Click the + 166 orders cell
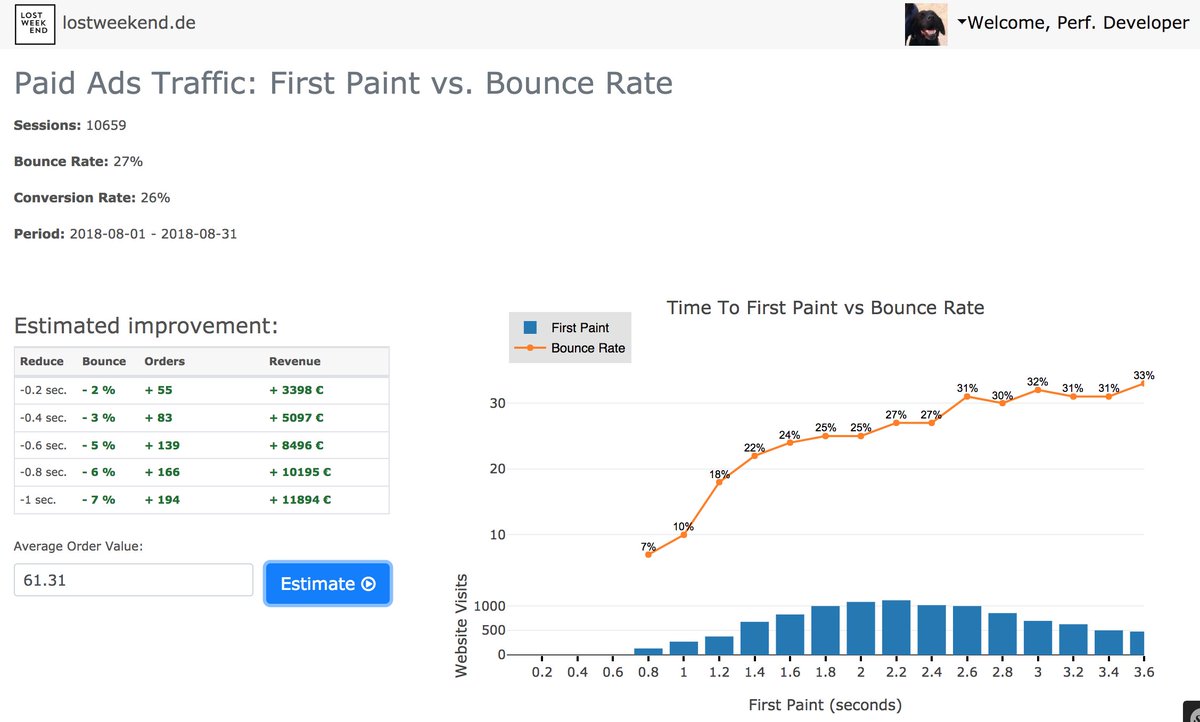1200x722 pixels. 162,472
